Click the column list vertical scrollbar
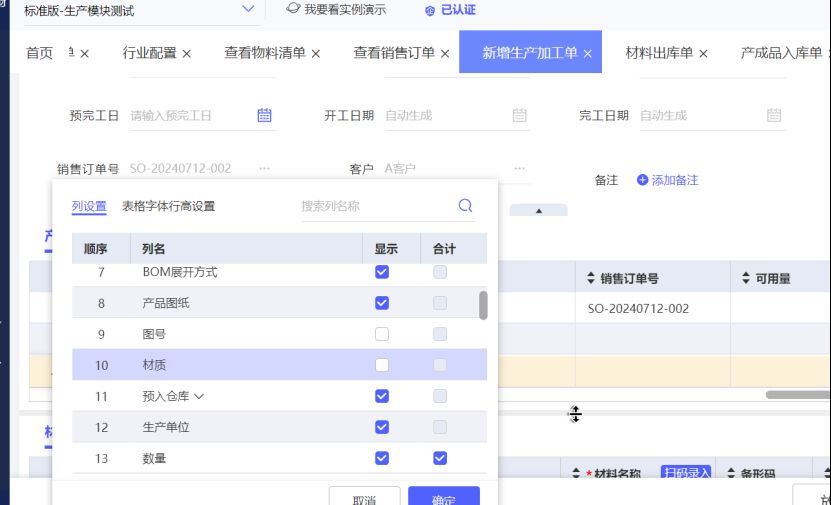The height and width of the screenshot is (505, 831). pyautogui.click(x=484, y=305)
